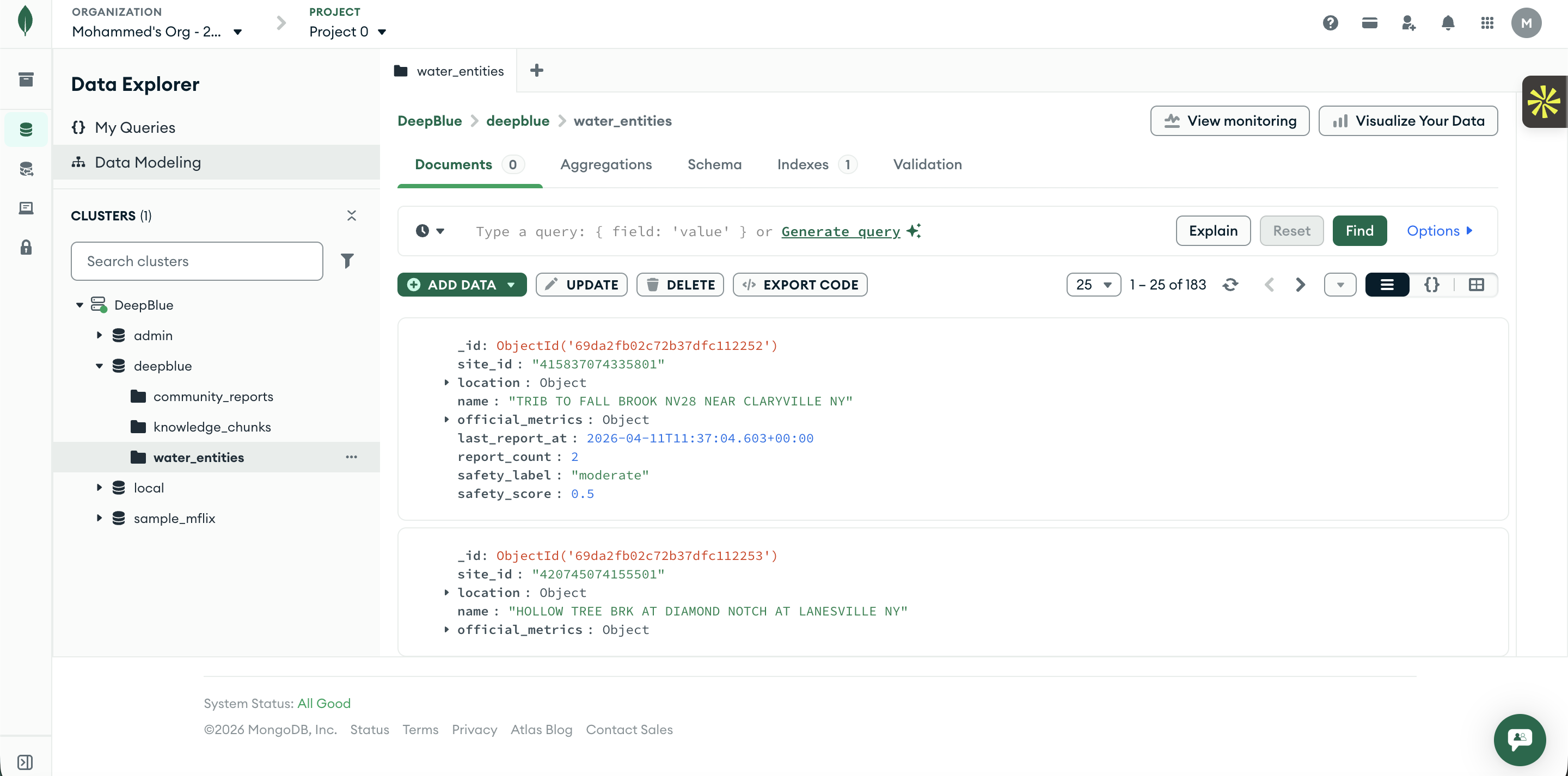Click the Search clusters input field

197,261
